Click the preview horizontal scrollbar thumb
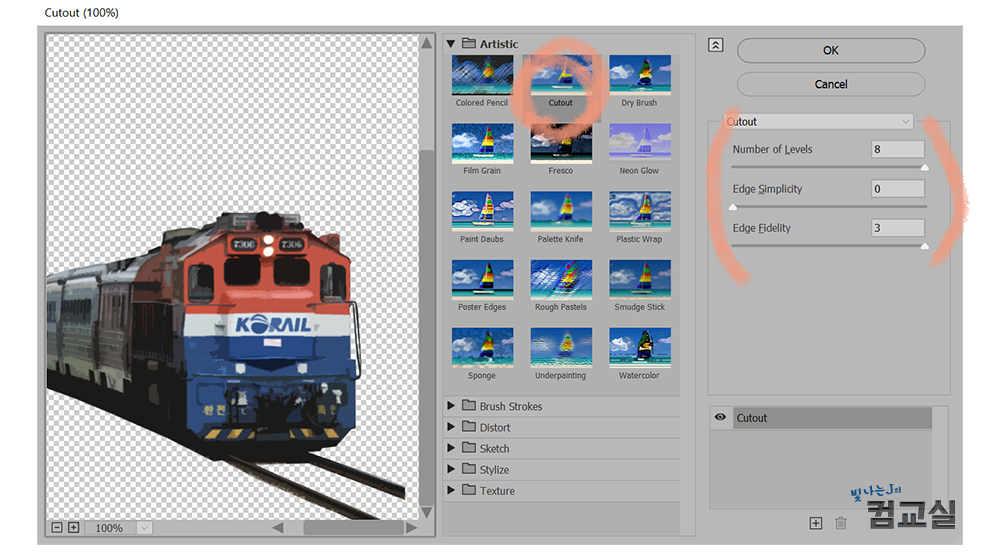This screenshot has width=1000, height=553. tap(354, 527)
